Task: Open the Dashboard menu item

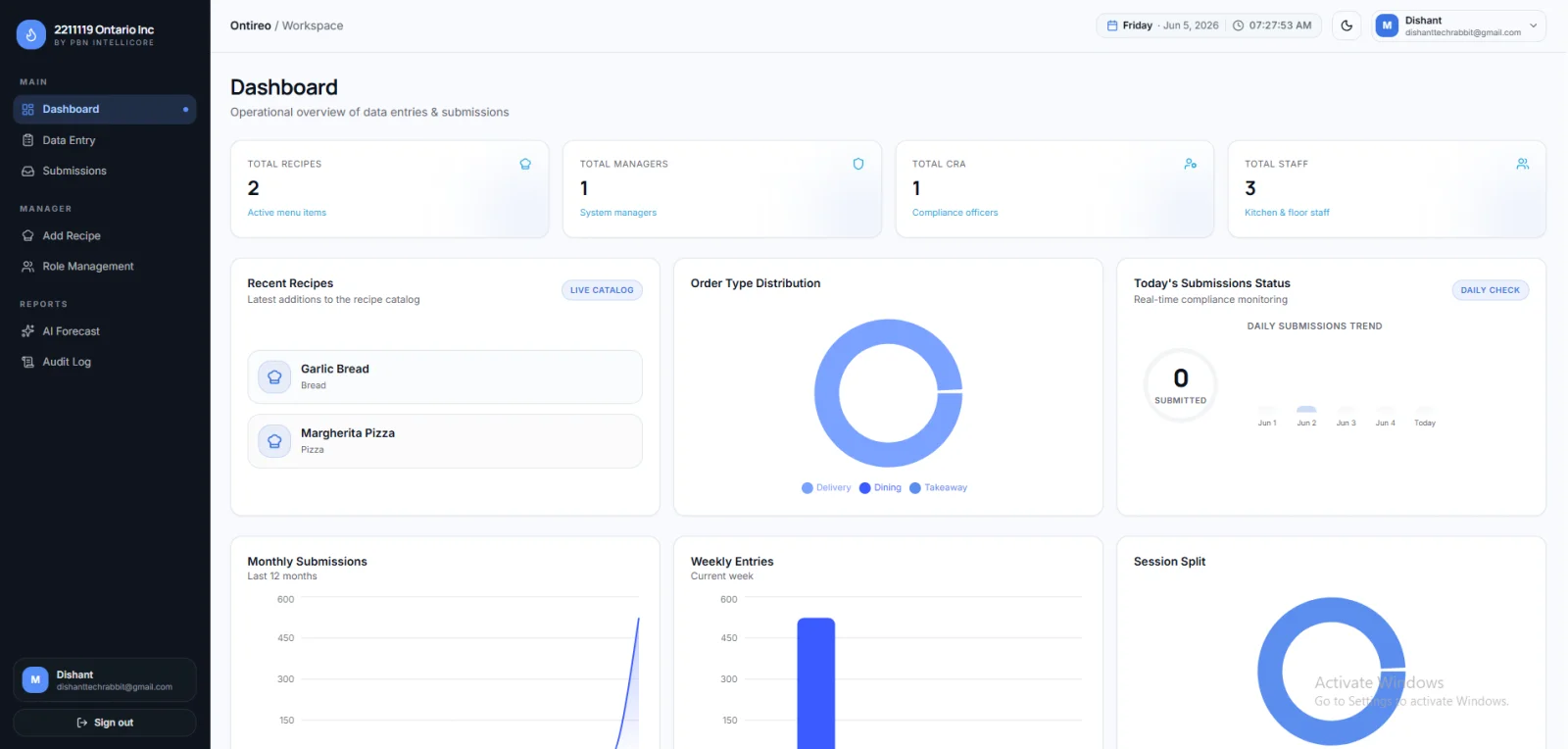Action: pyautogui.click(x=105, y=110)
